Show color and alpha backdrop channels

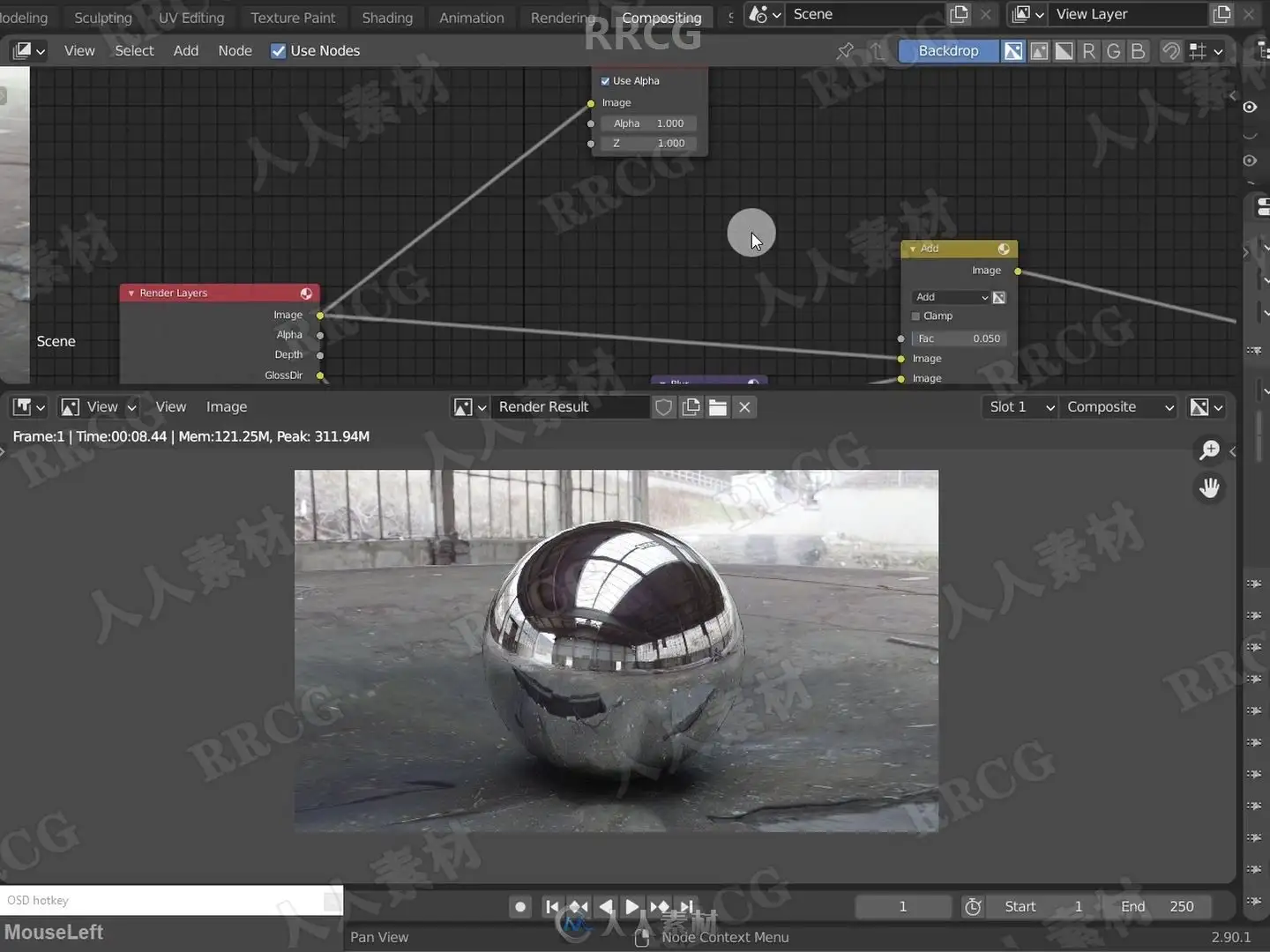(x=1014, y=51)
